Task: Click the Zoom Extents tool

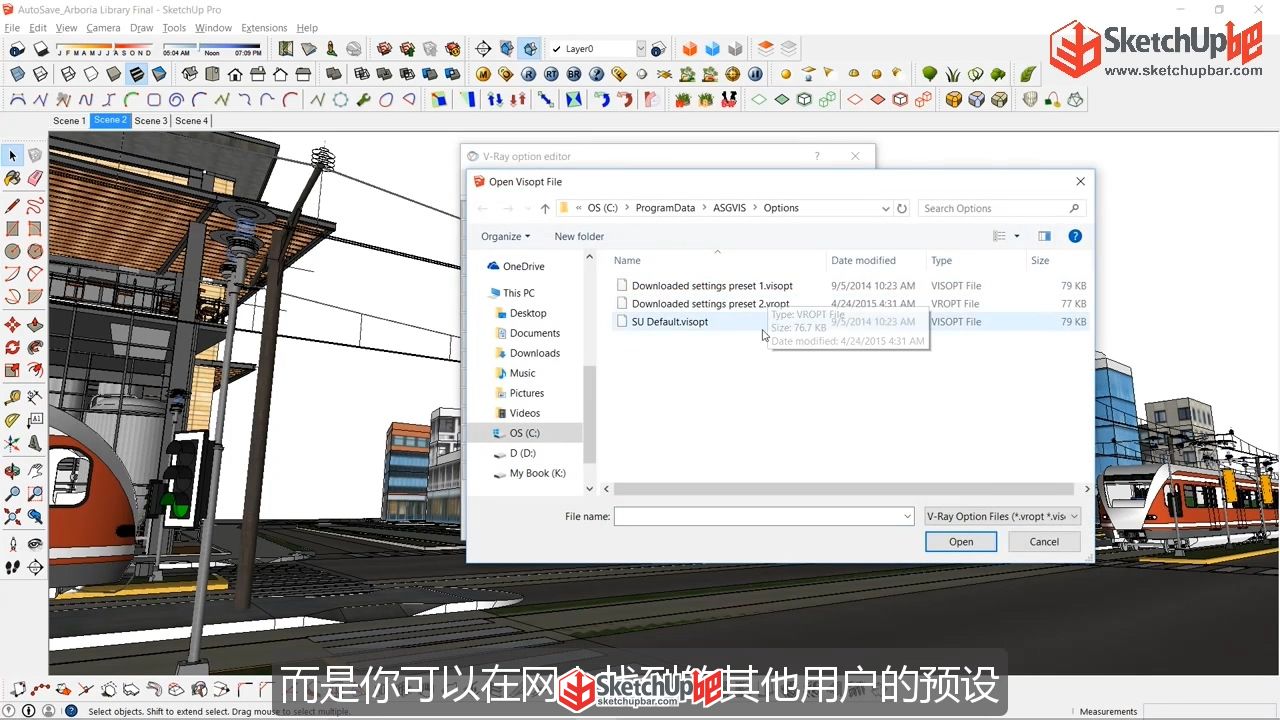Action: (x=12, y=517)
